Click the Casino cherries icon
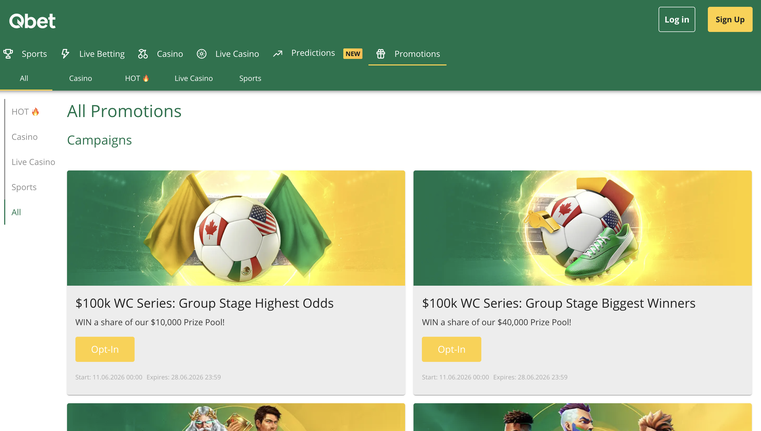The image size is (761, 431). coord(143,54)
